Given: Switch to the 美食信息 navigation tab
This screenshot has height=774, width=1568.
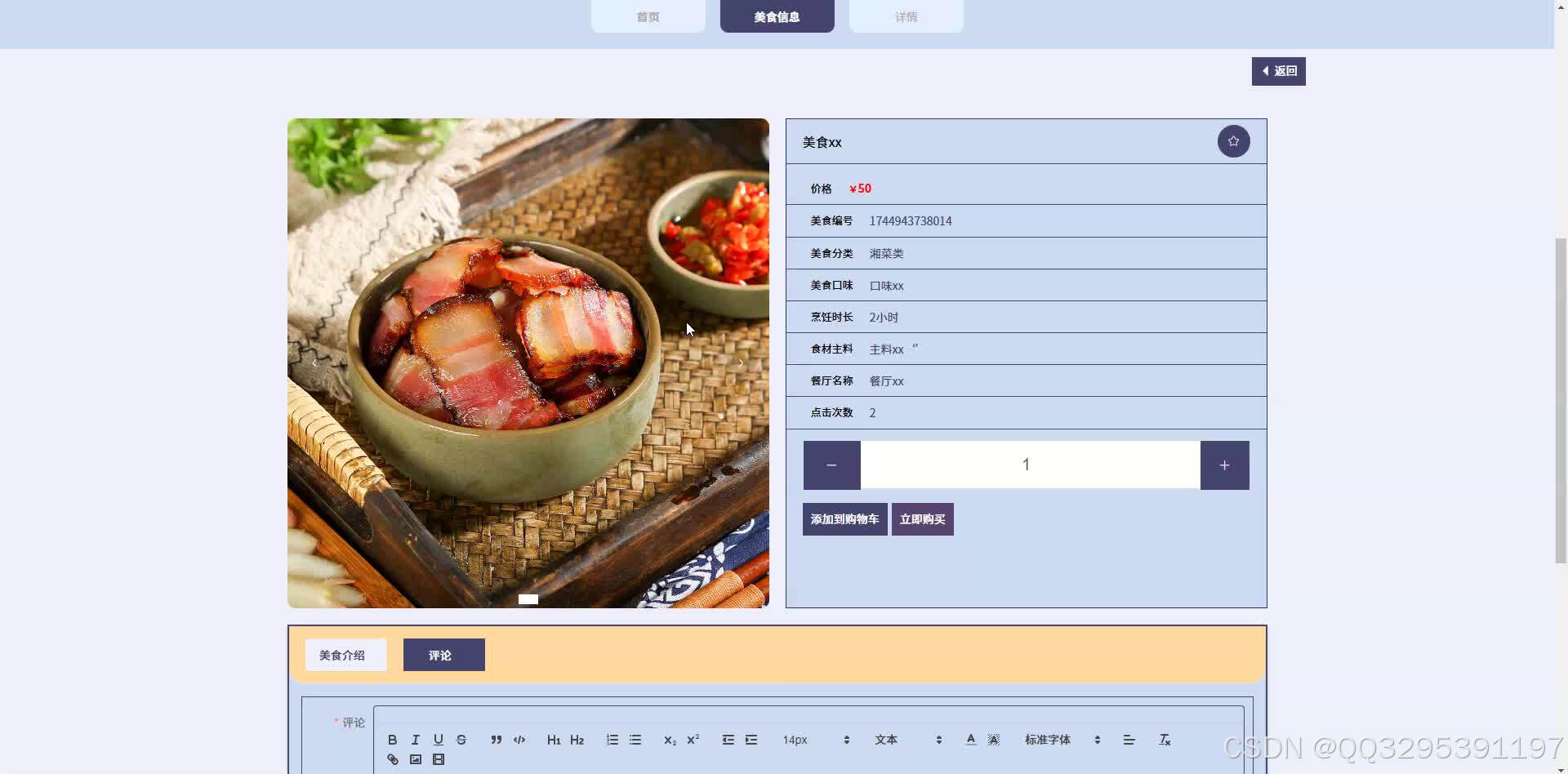Looking at the screenshot, I should pyautogui.click(x=777, y=16).
